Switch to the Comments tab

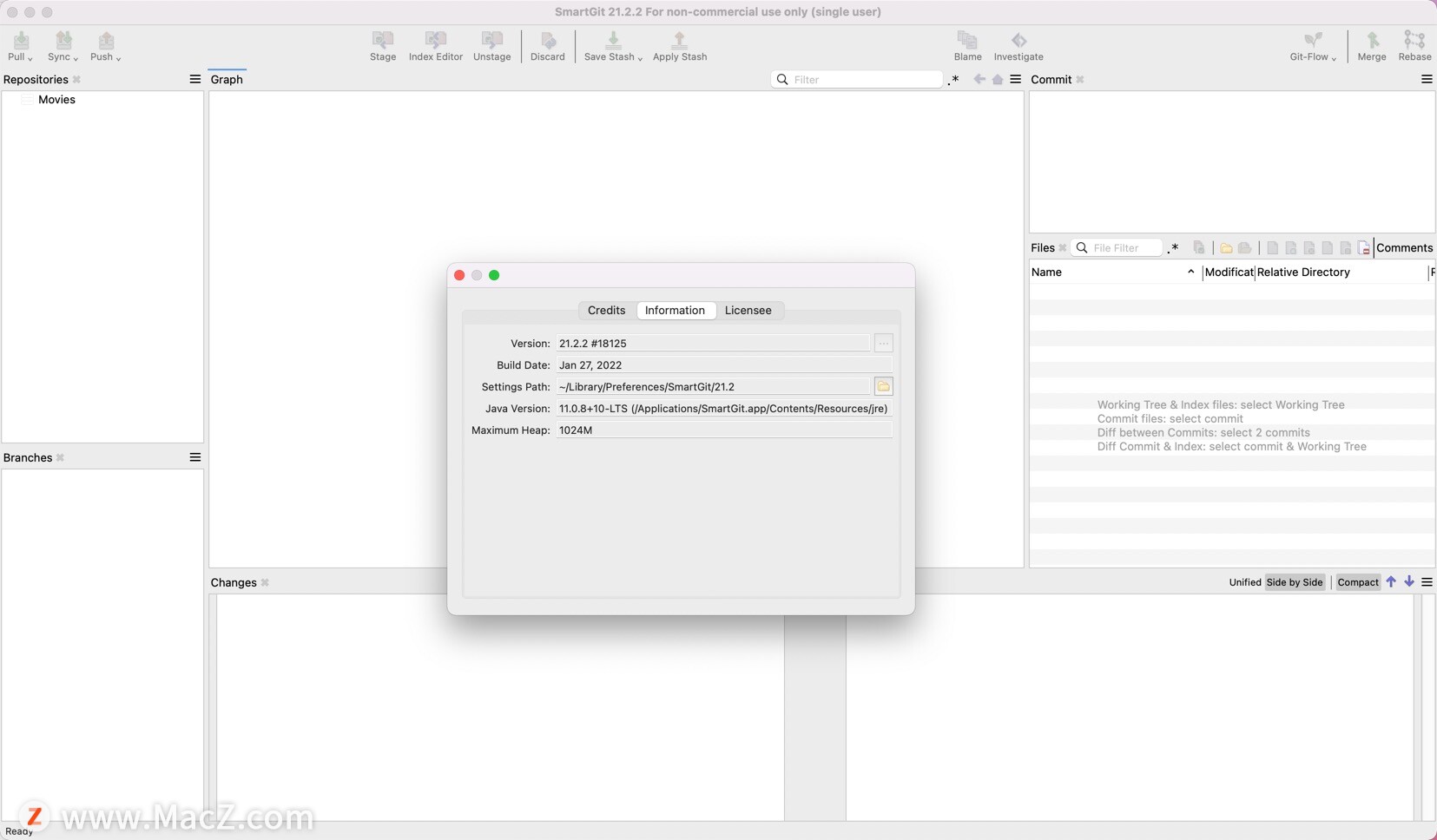1404,248
